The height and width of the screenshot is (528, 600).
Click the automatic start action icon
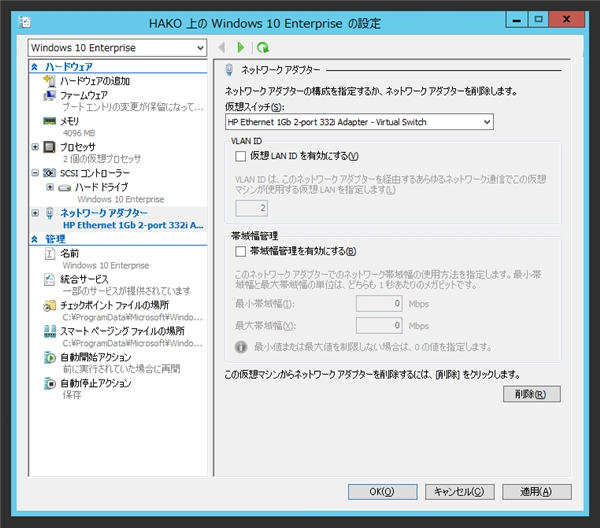coord(50,357)
